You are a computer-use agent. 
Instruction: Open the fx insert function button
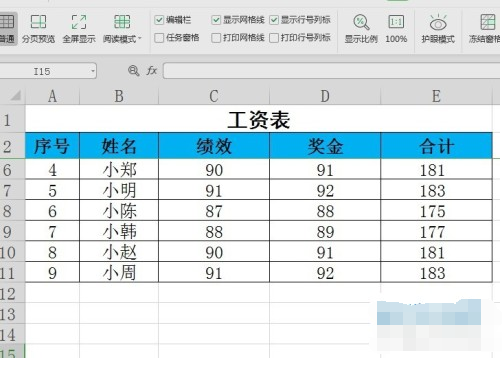[x=152, y=71]
